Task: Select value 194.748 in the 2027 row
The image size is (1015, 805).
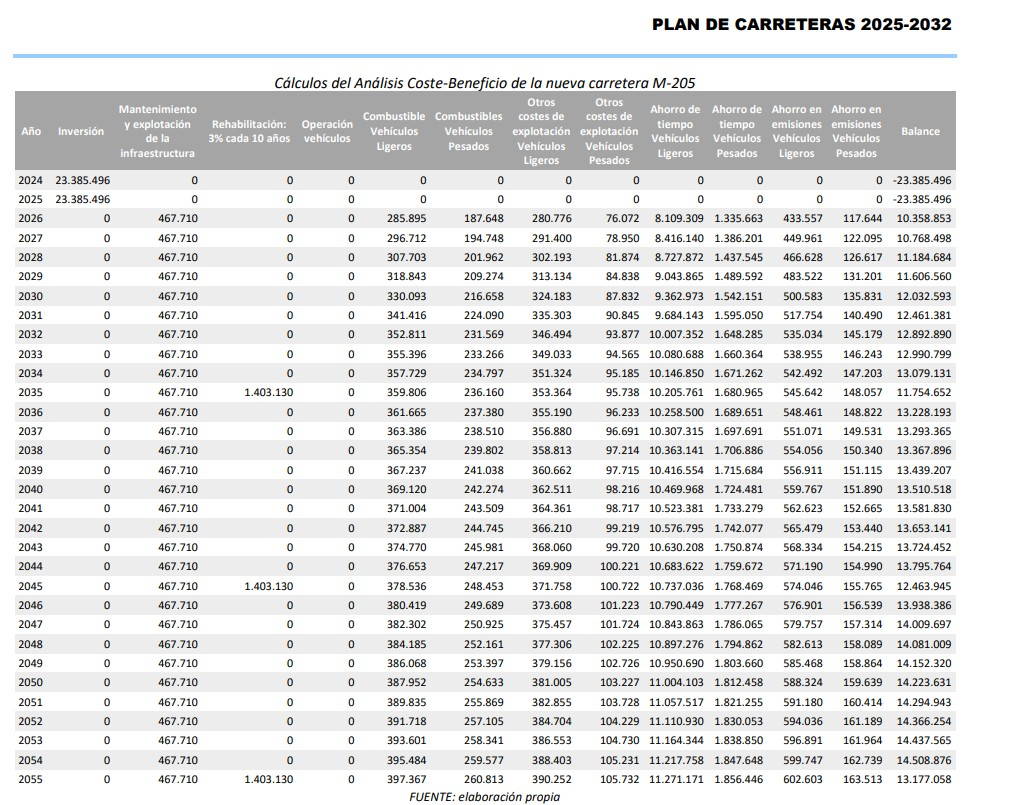Action: [x=484, y=238]
